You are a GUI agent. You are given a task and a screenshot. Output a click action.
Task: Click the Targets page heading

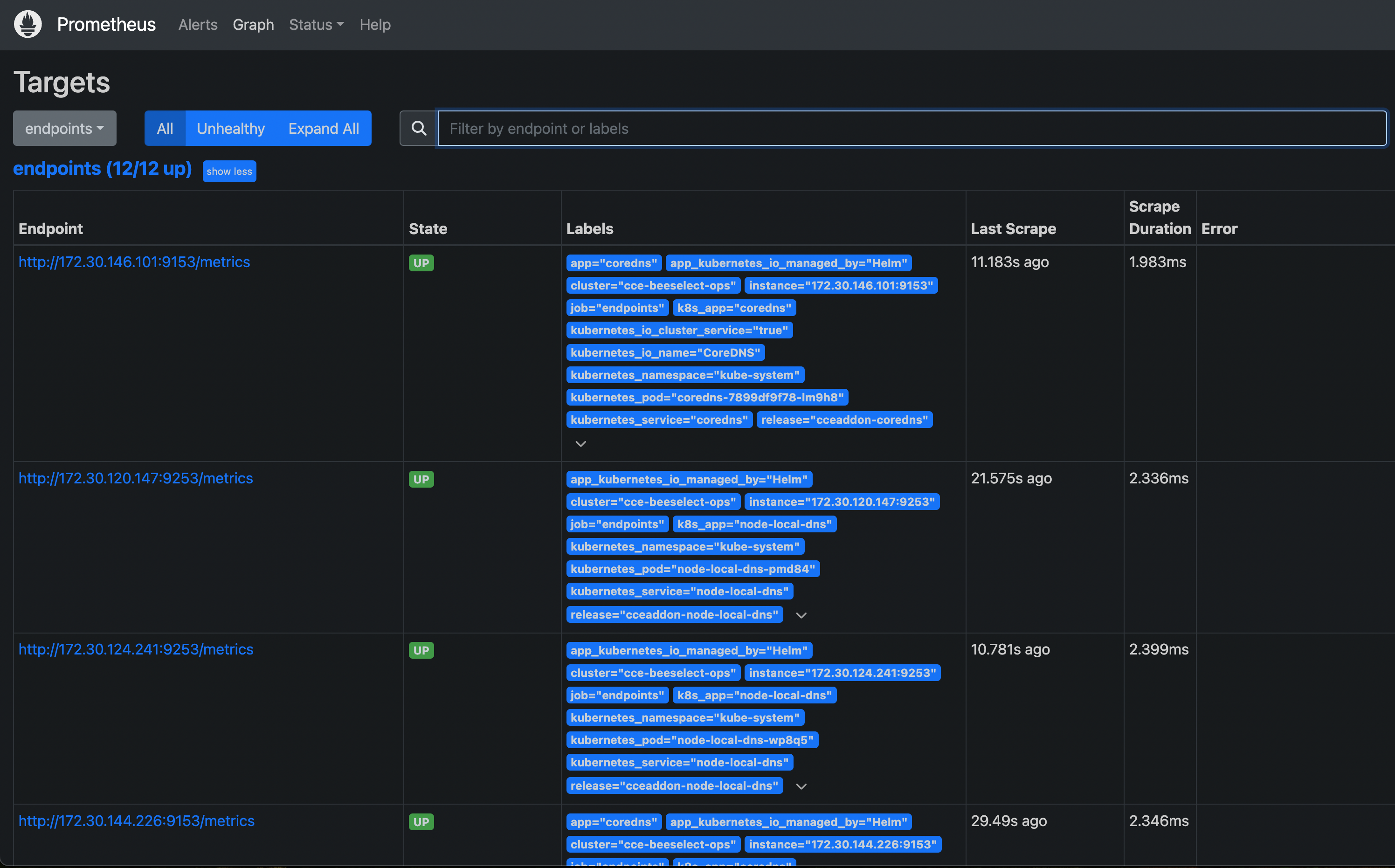62,82
